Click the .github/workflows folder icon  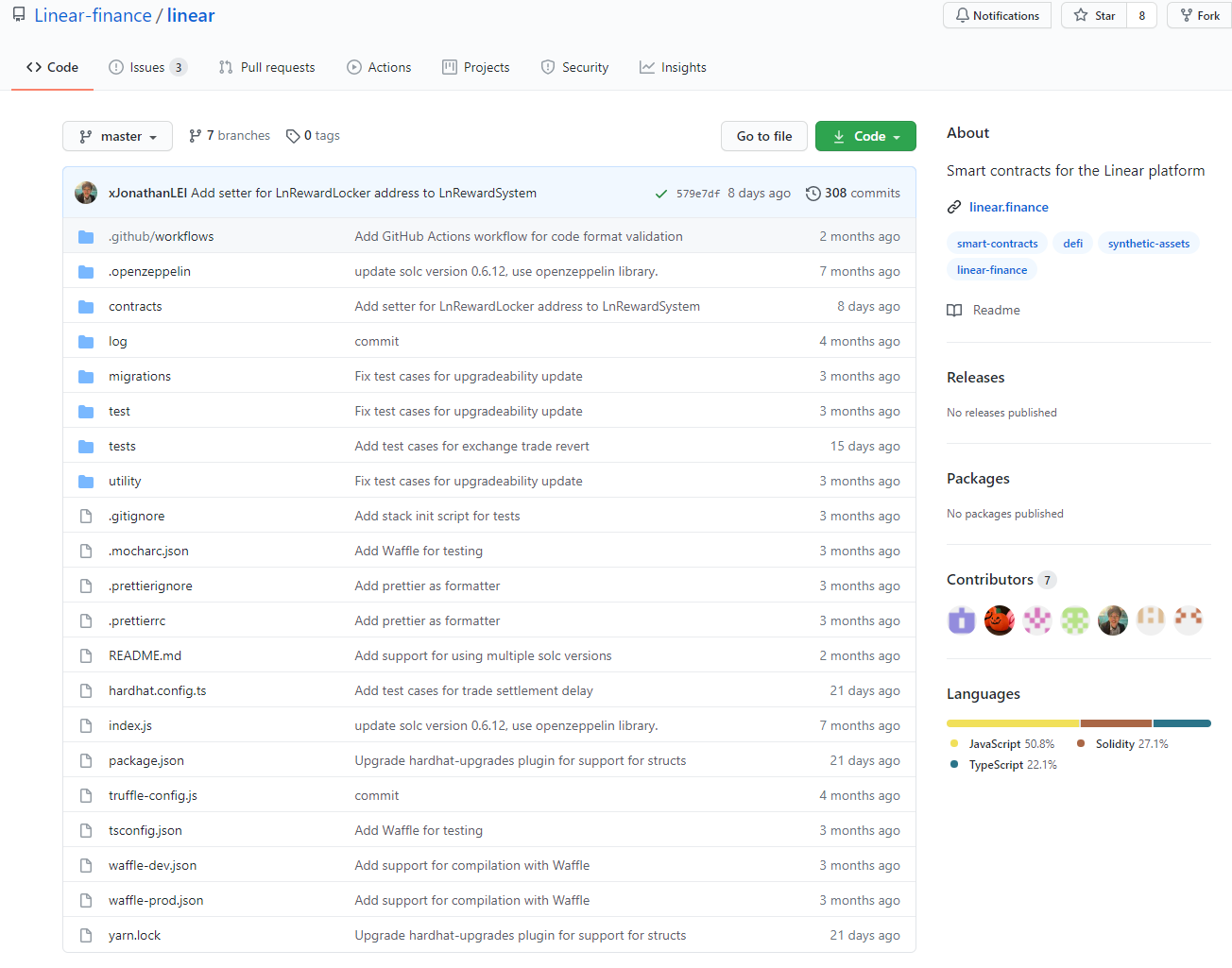pyautogui.click(x=86, y=236)
